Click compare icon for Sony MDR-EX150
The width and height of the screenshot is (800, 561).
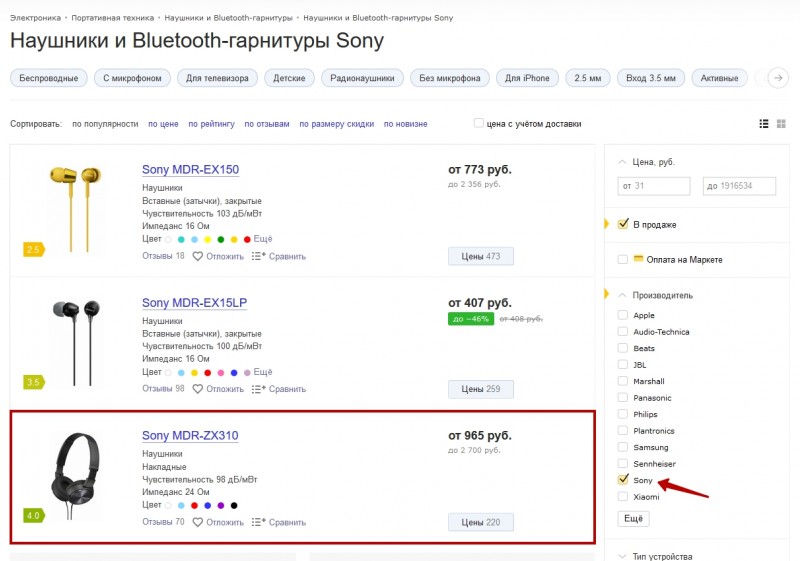pyautogui.click(x=259, y=256)
